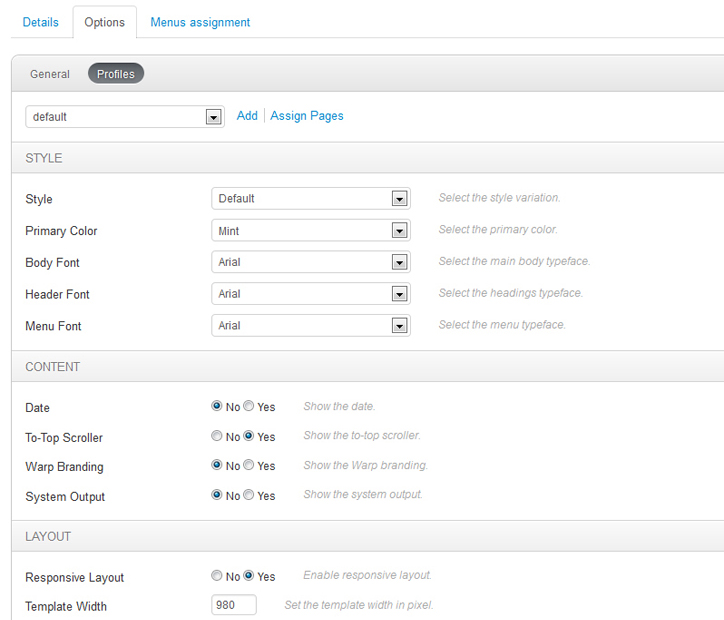The height and width of the screenshot is (620, 724).
Task: Select the Profiles sub-tab
Action: (116, 74)
